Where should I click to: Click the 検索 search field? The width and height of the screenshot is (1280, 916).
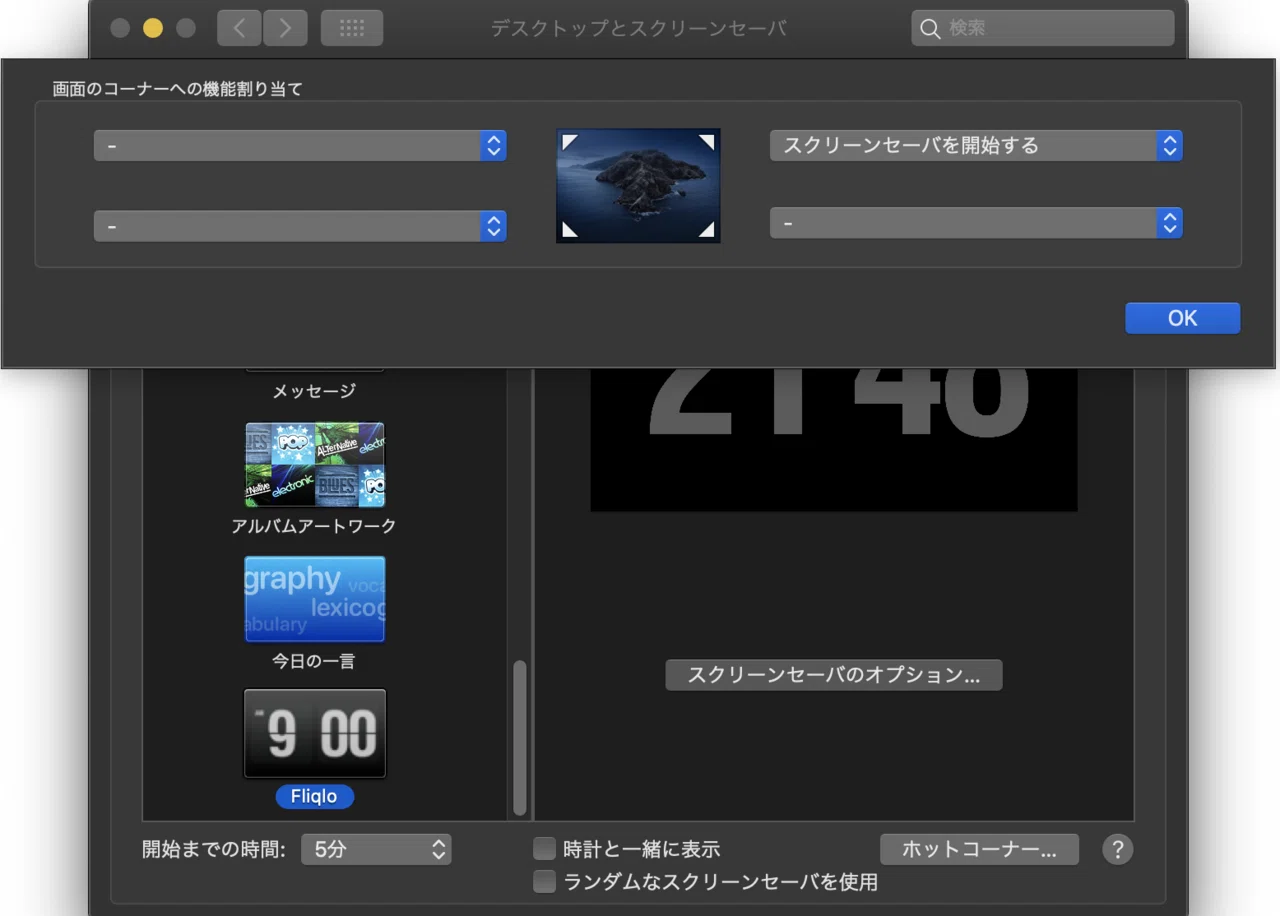1043,28
